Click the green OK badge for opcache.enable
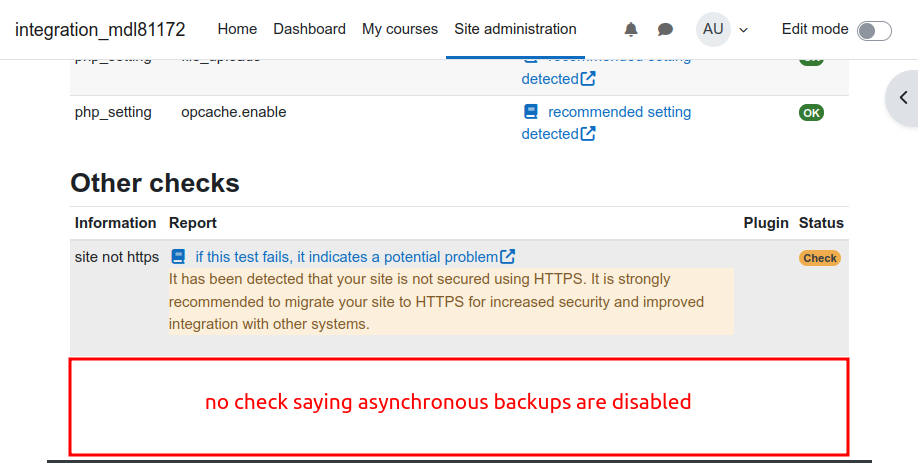Viewport: 918px width, 463px height. (811, 112)
